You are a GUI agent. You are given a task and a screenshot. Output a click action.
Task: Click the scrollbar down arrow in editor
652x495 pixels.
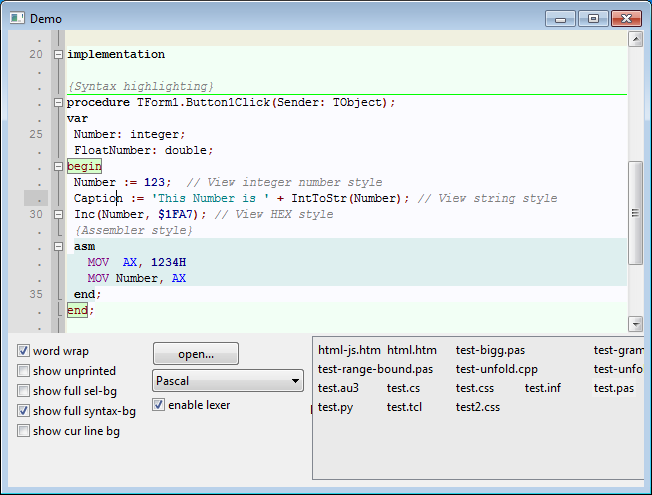[x=635, y=323]
